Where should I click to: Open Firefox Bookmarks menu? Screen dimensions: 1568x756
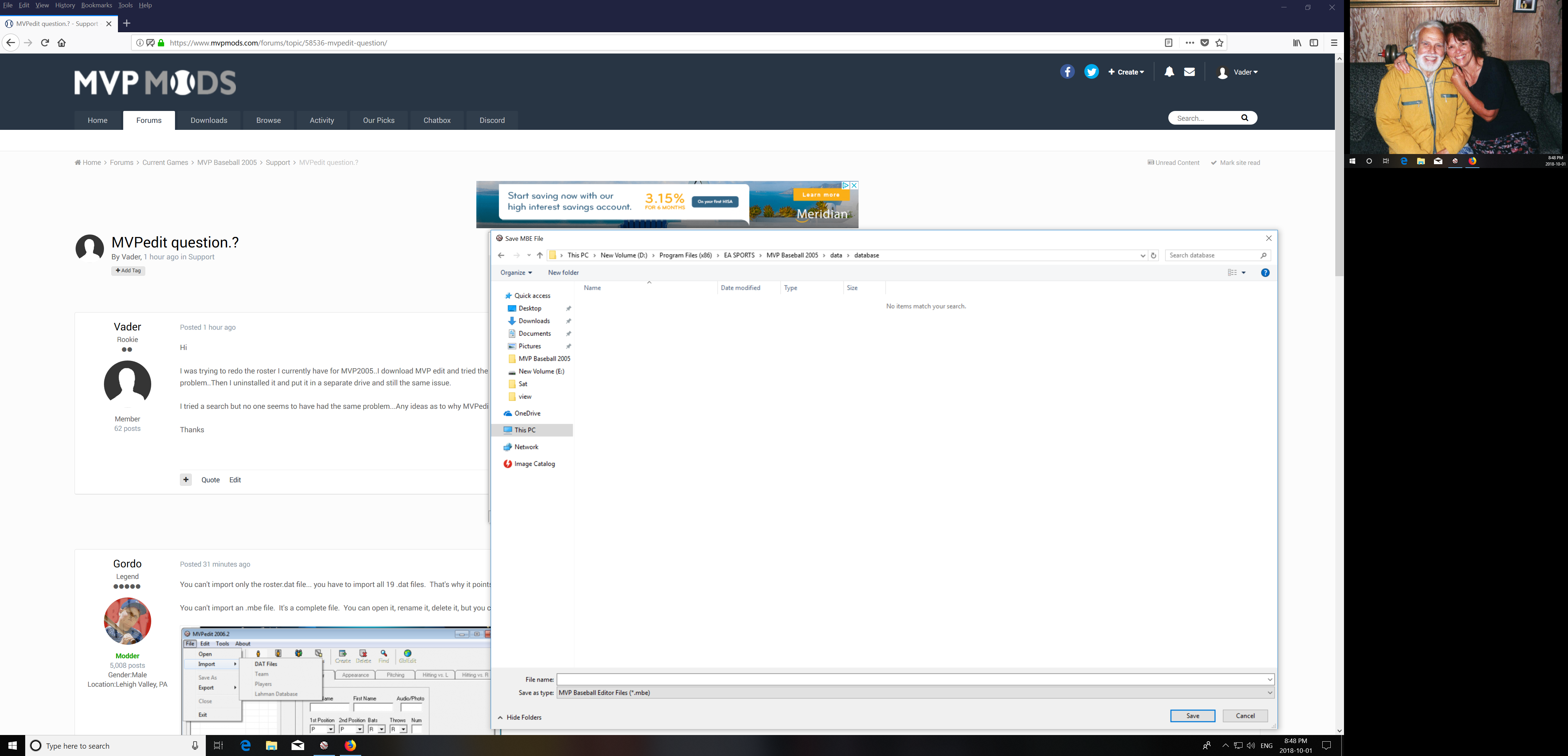tap(97, 6)
